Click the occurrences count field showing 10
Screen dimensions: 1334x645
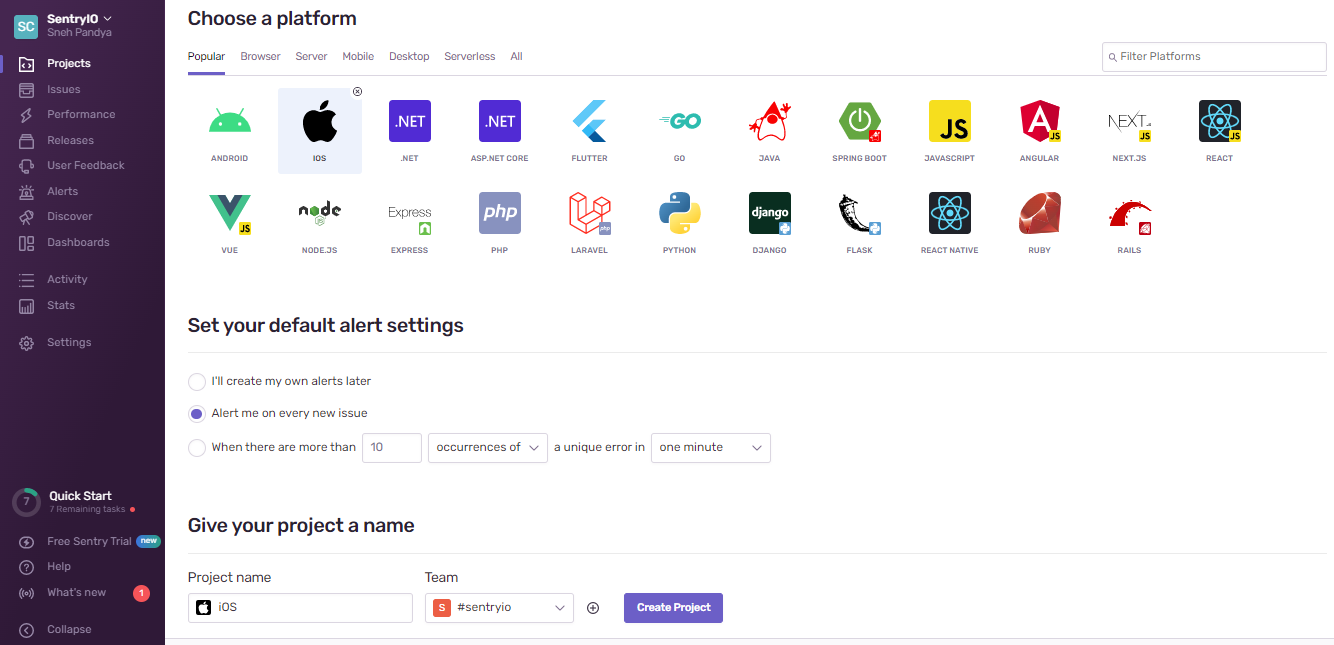tap(392, 447)
